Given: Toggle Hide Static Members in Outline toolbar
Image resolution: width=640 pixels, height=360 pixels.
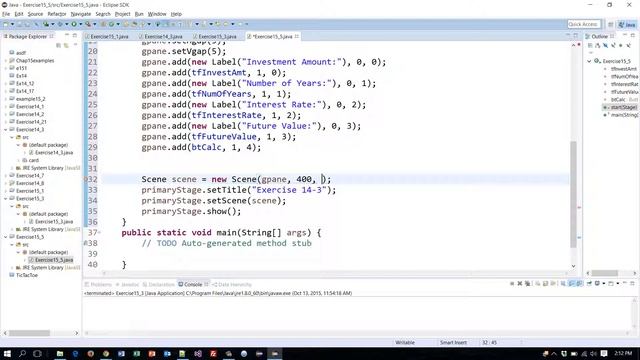Looking at the screenshot, I should (x=613, y=45).
